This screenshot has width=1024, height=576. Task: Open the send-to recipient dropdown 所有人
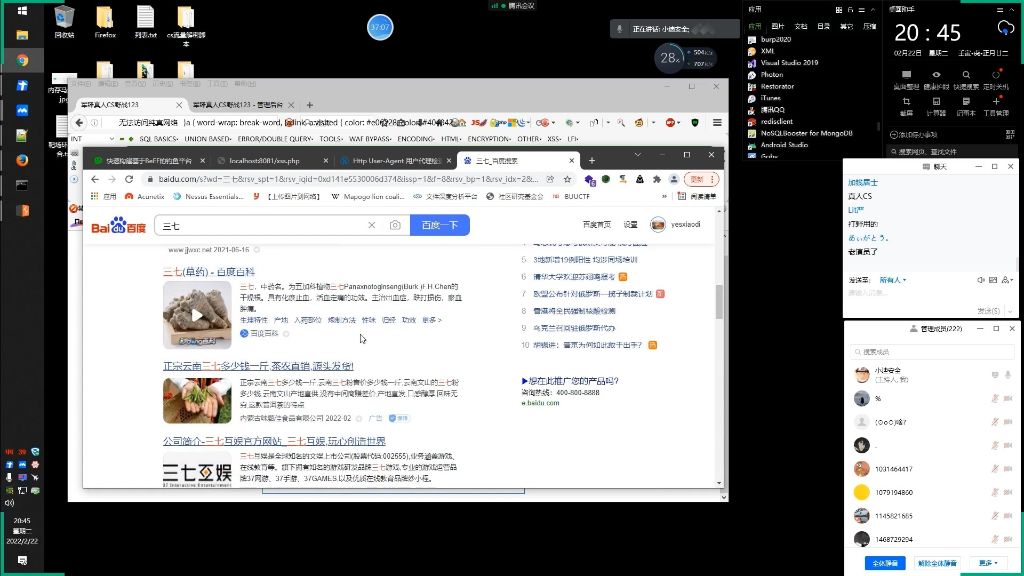[x=893, y=280]
